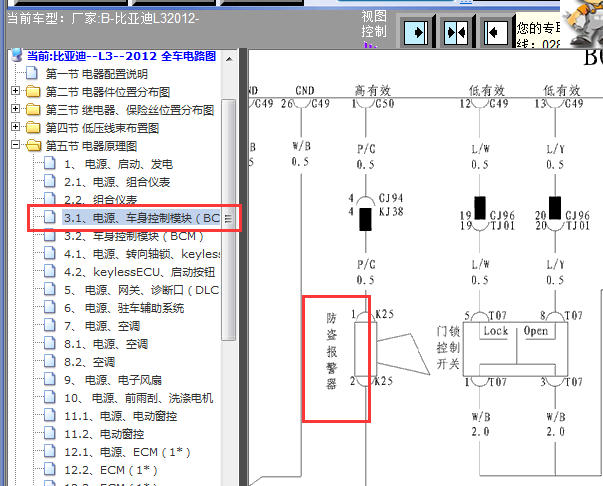This screenshot has height=486, width=603.
Task: Click the view control left-arrow button
Action: 496,32
